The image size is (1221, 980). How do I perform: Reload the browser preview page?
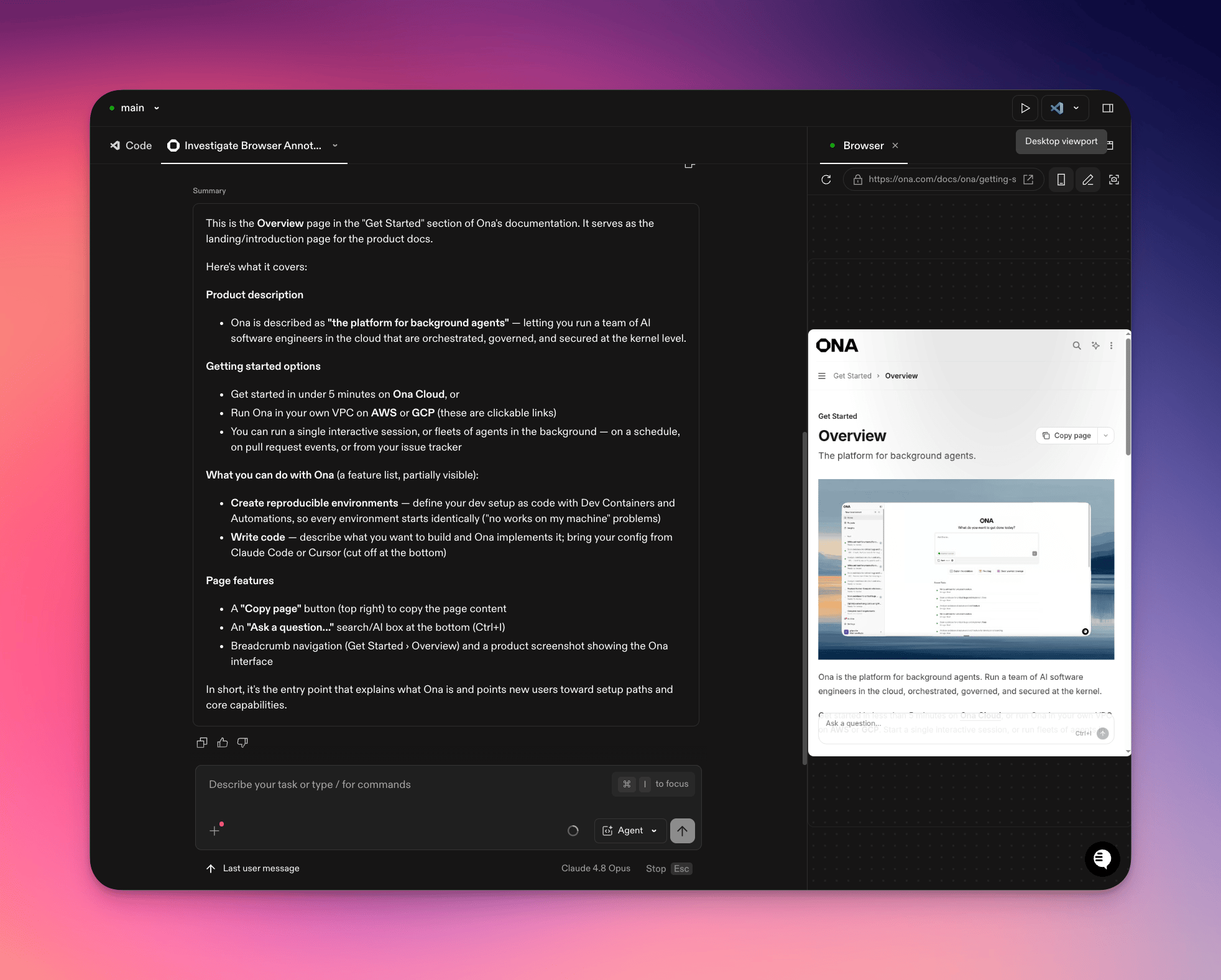pyautogui.click(x=826, y=180)
